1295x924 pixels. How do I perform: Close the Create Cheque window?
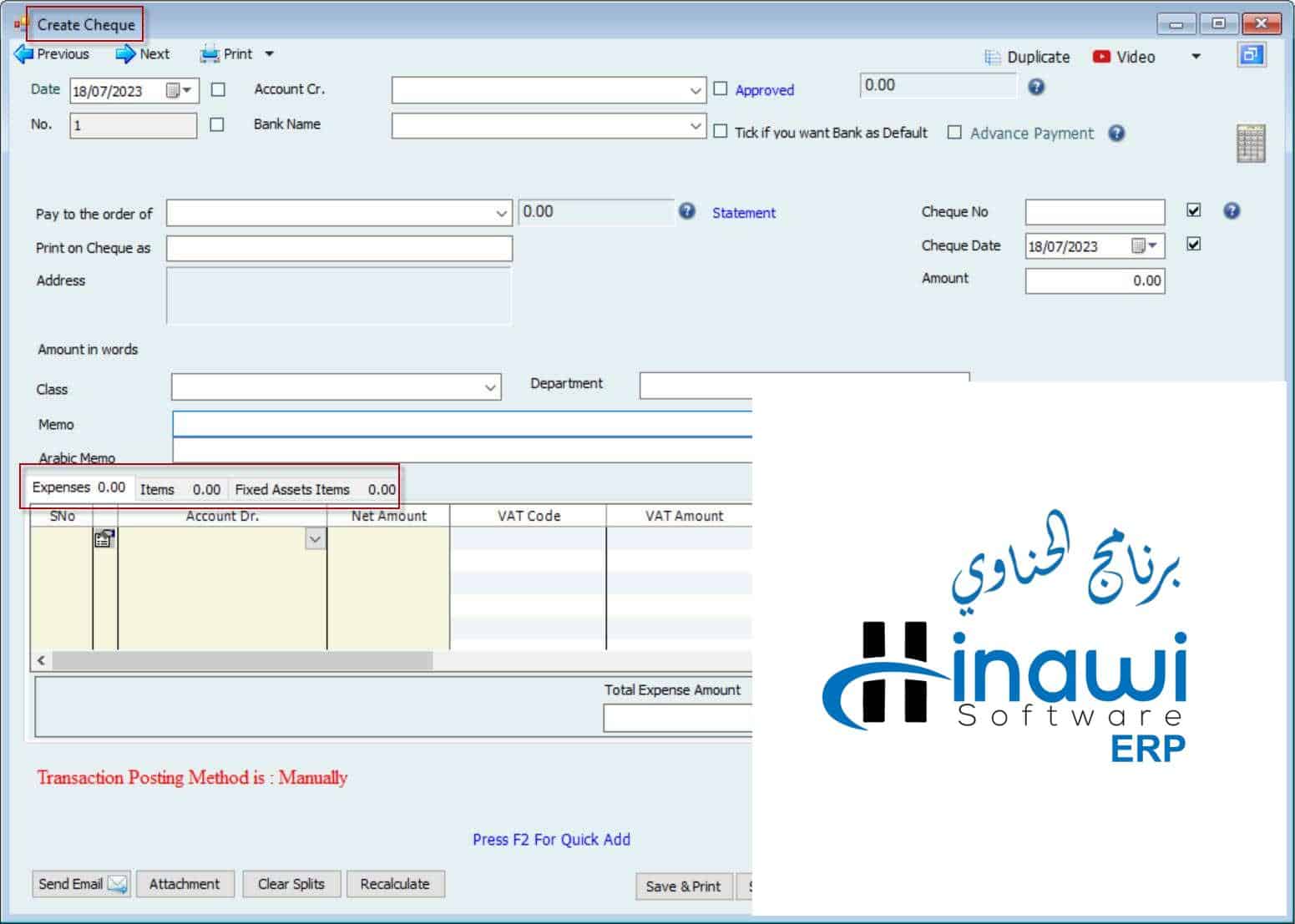click(1262, 23)
